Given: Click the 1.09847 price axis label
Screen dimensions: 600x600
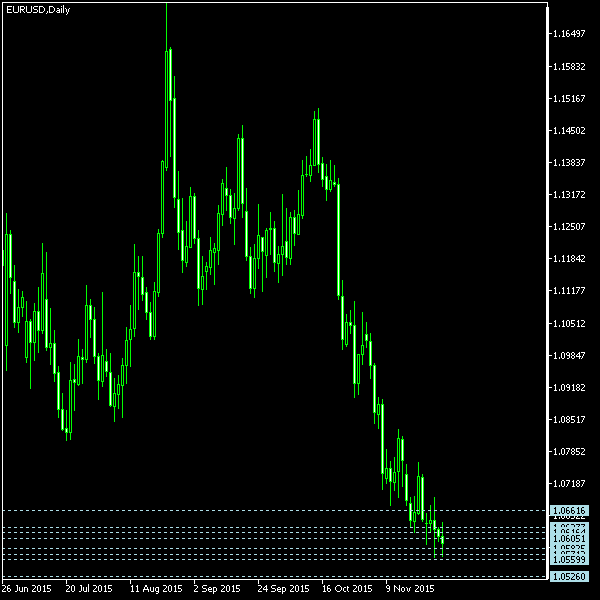Looking at the screenshot, I should (x=569, y=356).
